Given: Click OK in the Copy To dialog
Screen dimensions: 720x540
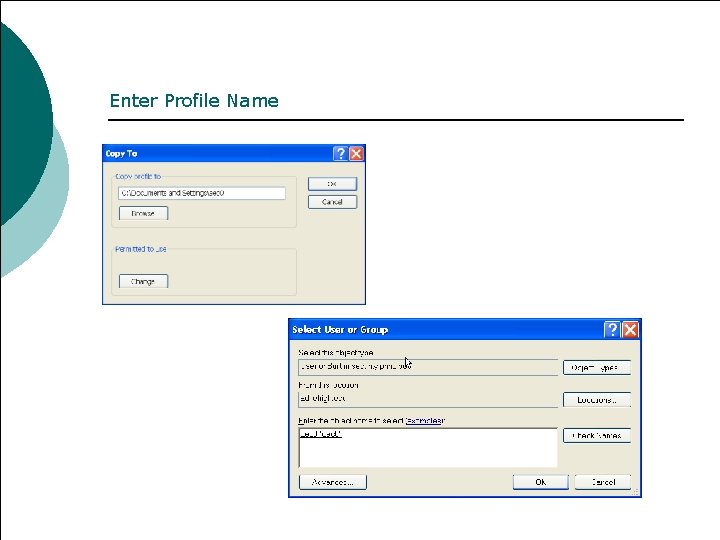Looking at the screenshot, I should coord(332,184).
